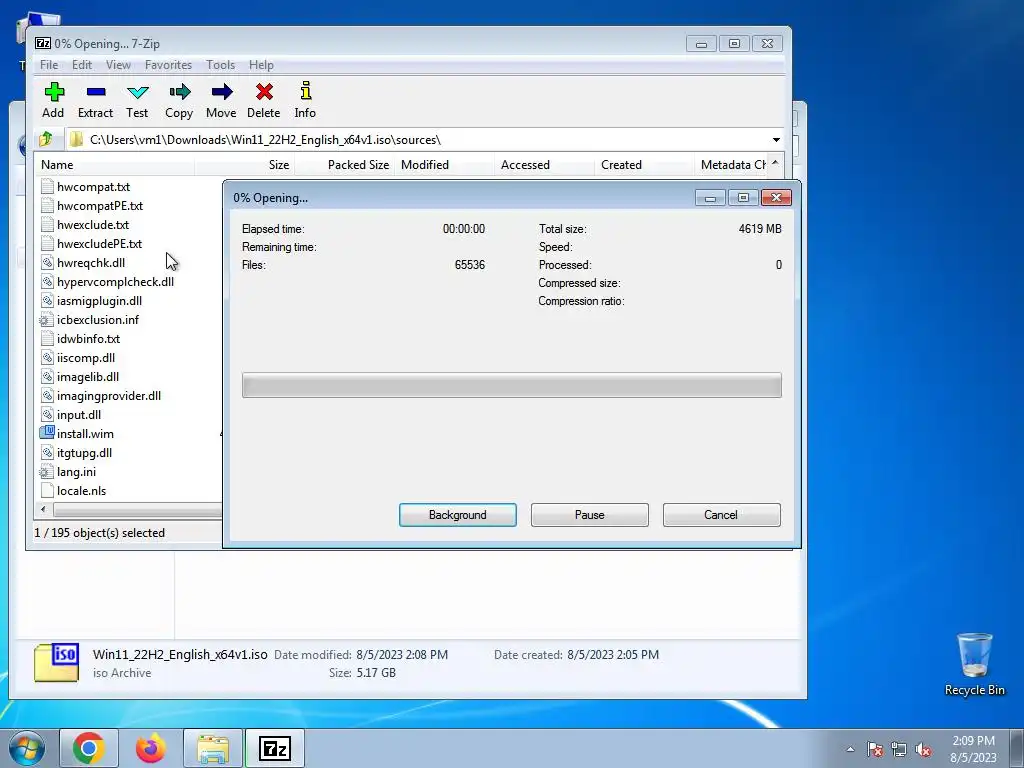1024x768 pixels.
Task: Open the Help menu
Action: (261, 65)
